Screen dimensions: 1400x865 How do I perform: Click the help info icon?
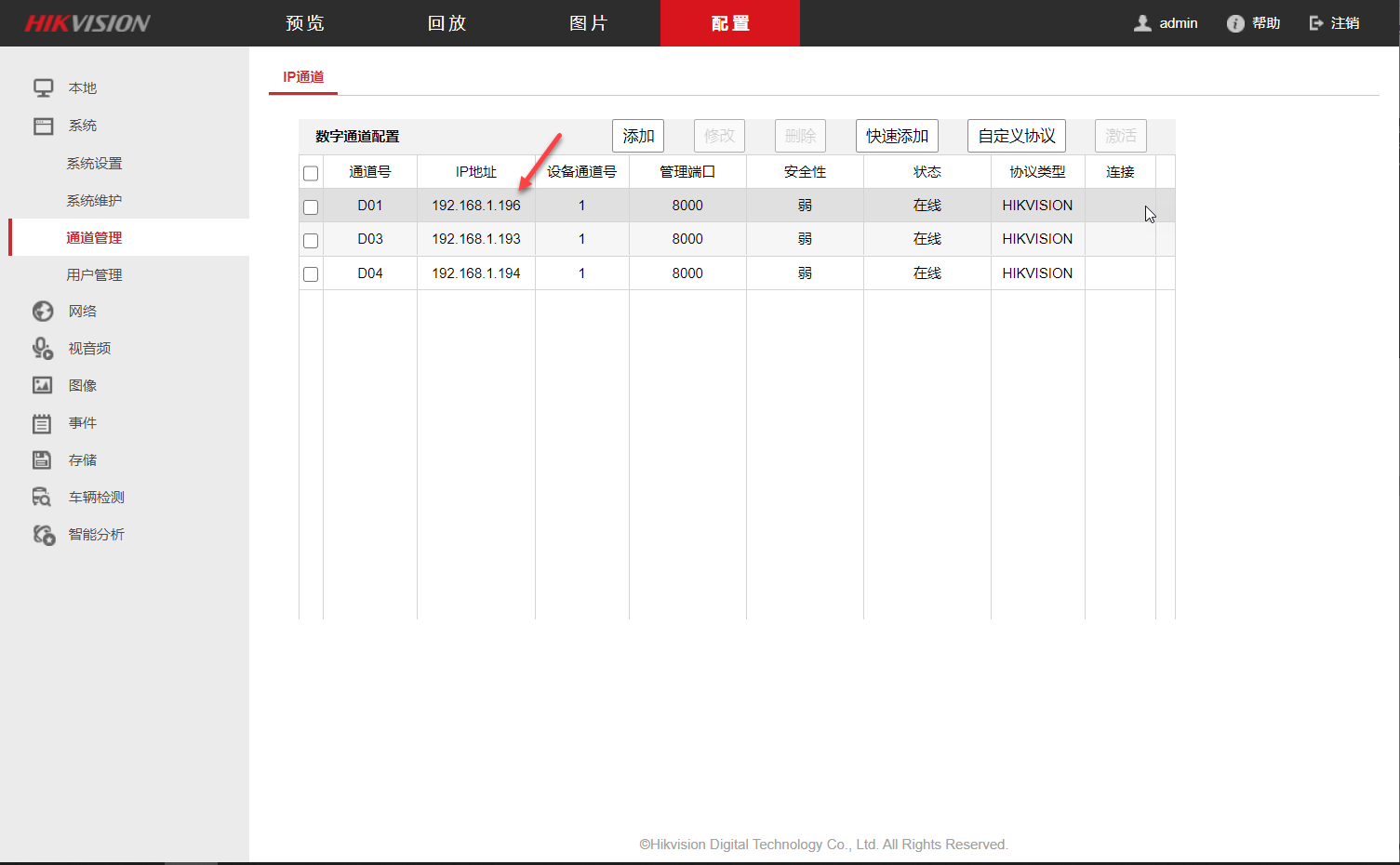1235,23
